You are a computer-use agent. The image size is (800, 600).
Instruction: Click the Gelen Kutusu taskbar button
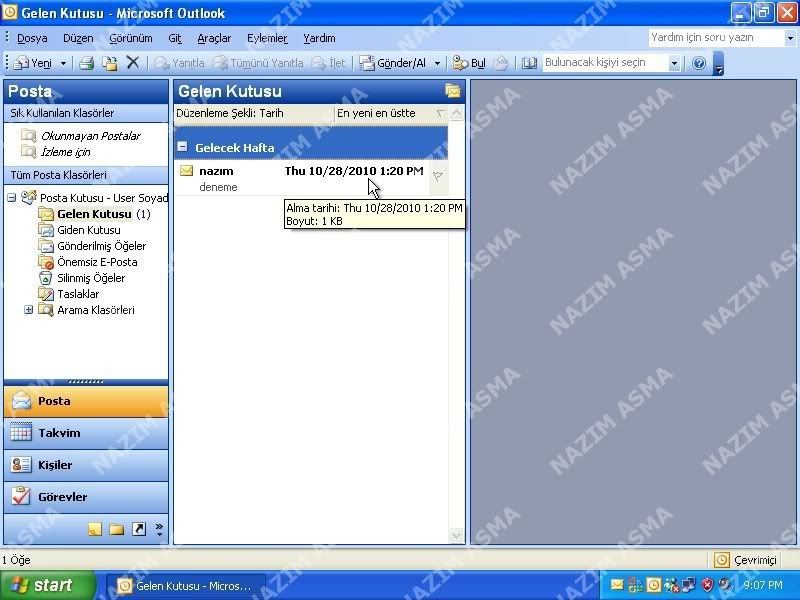pos(186,586)
